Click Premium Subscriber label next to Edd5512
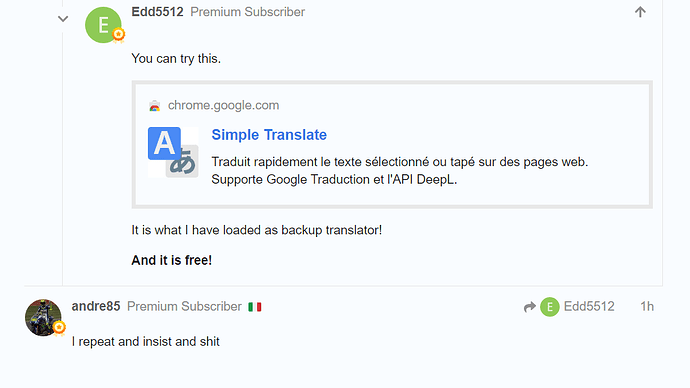The width and height of the screenshot is (690, 388). (x=247, y=12)
